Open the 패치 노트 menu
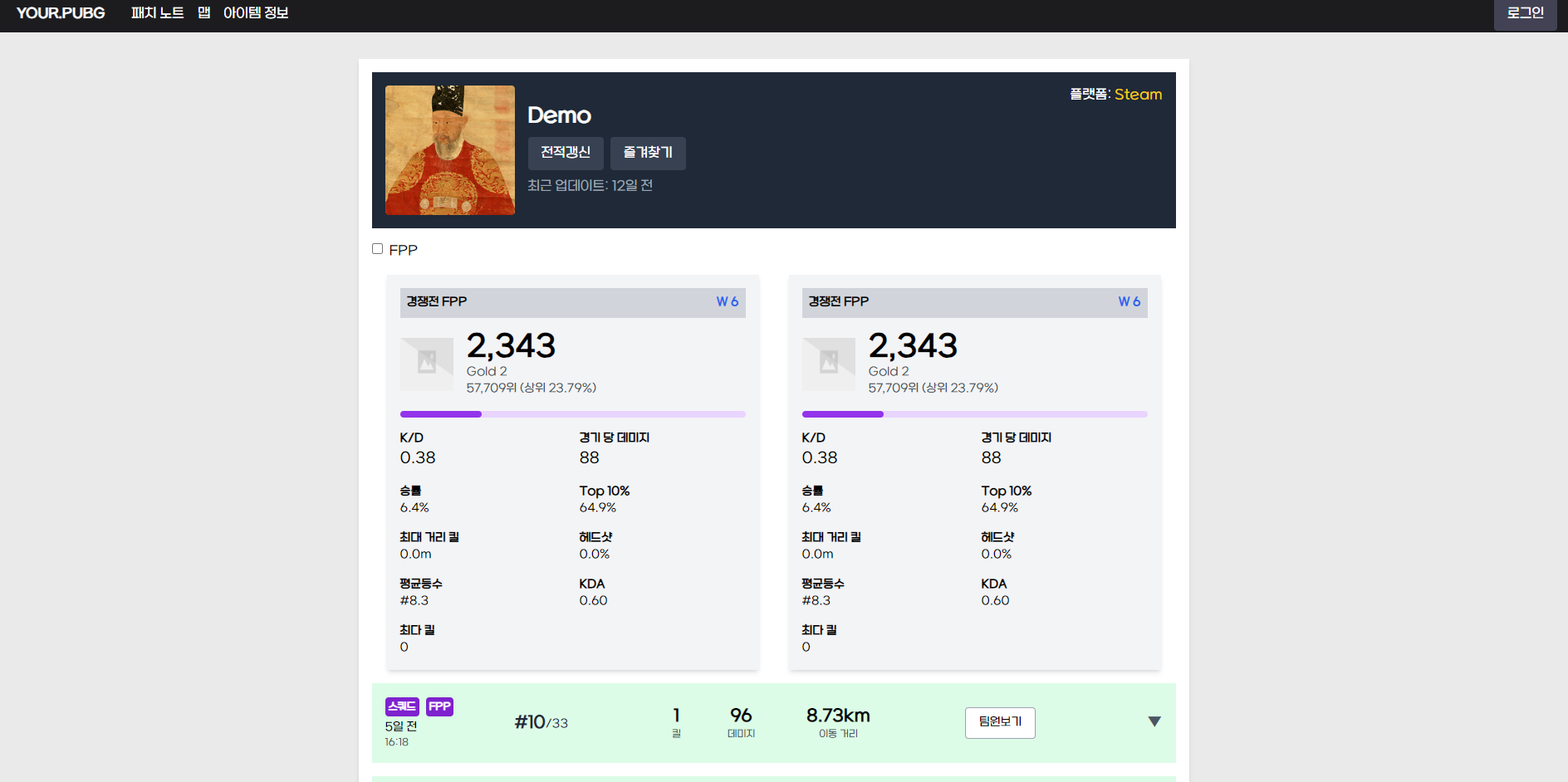The image size is (1568, 782). pyautogui.click(x=157, y=13)
